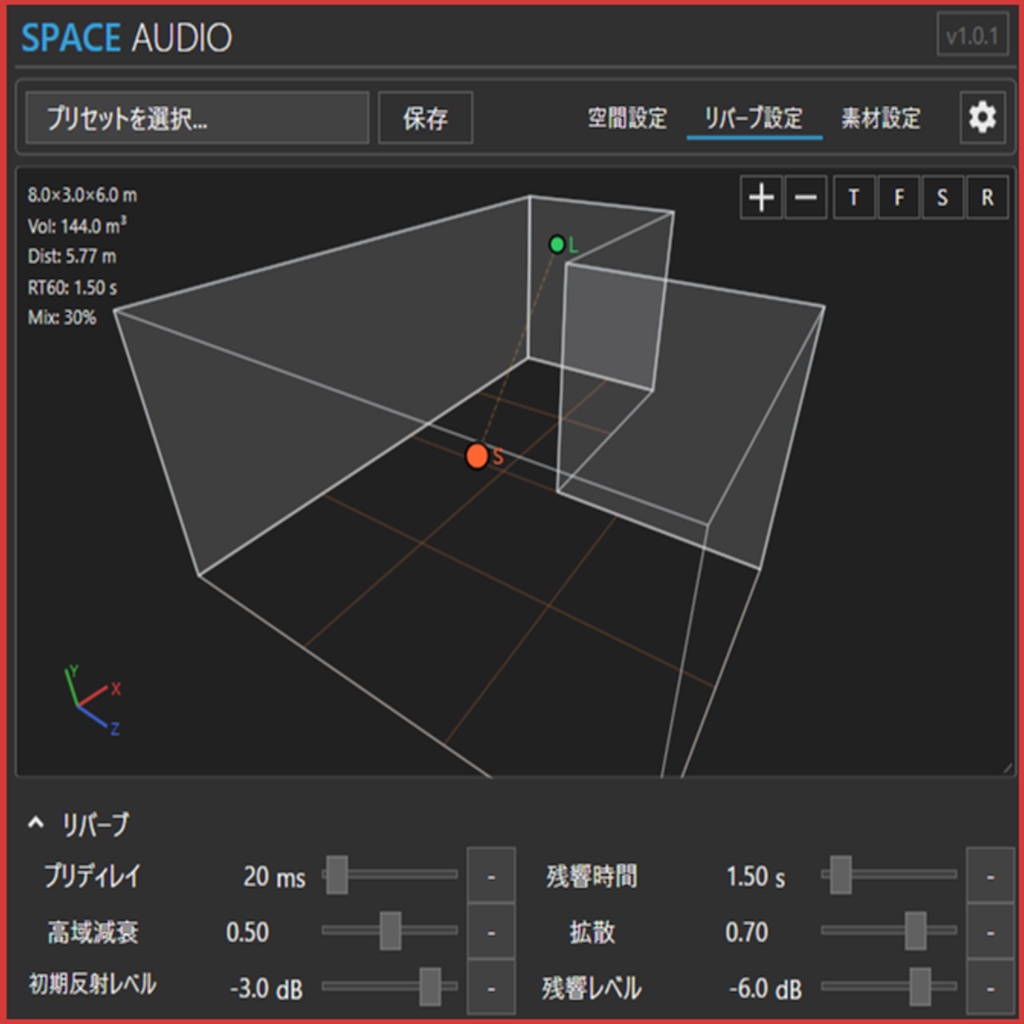Screen dimensions: 1024x1024
Task: Zoom in with the plus button
Action: pyautogui.click(x=761, y=197)
